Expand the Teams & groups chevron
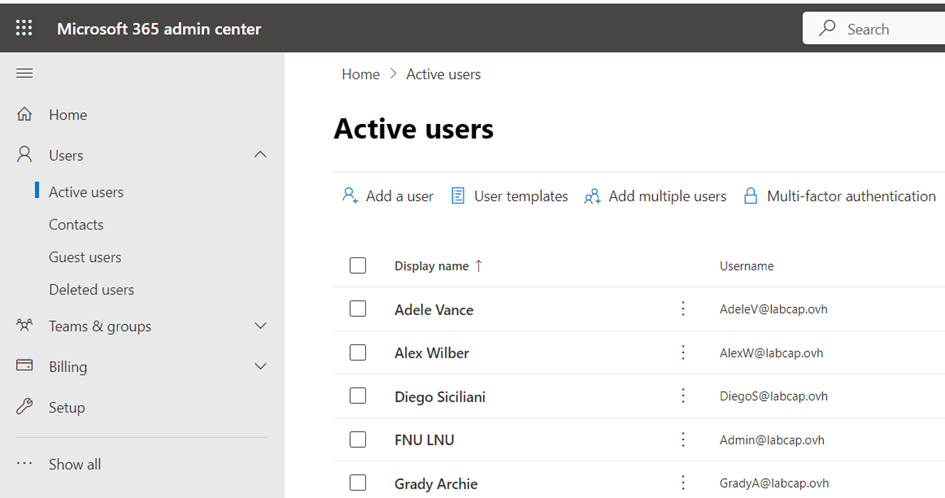 click(x=260, y=326)
